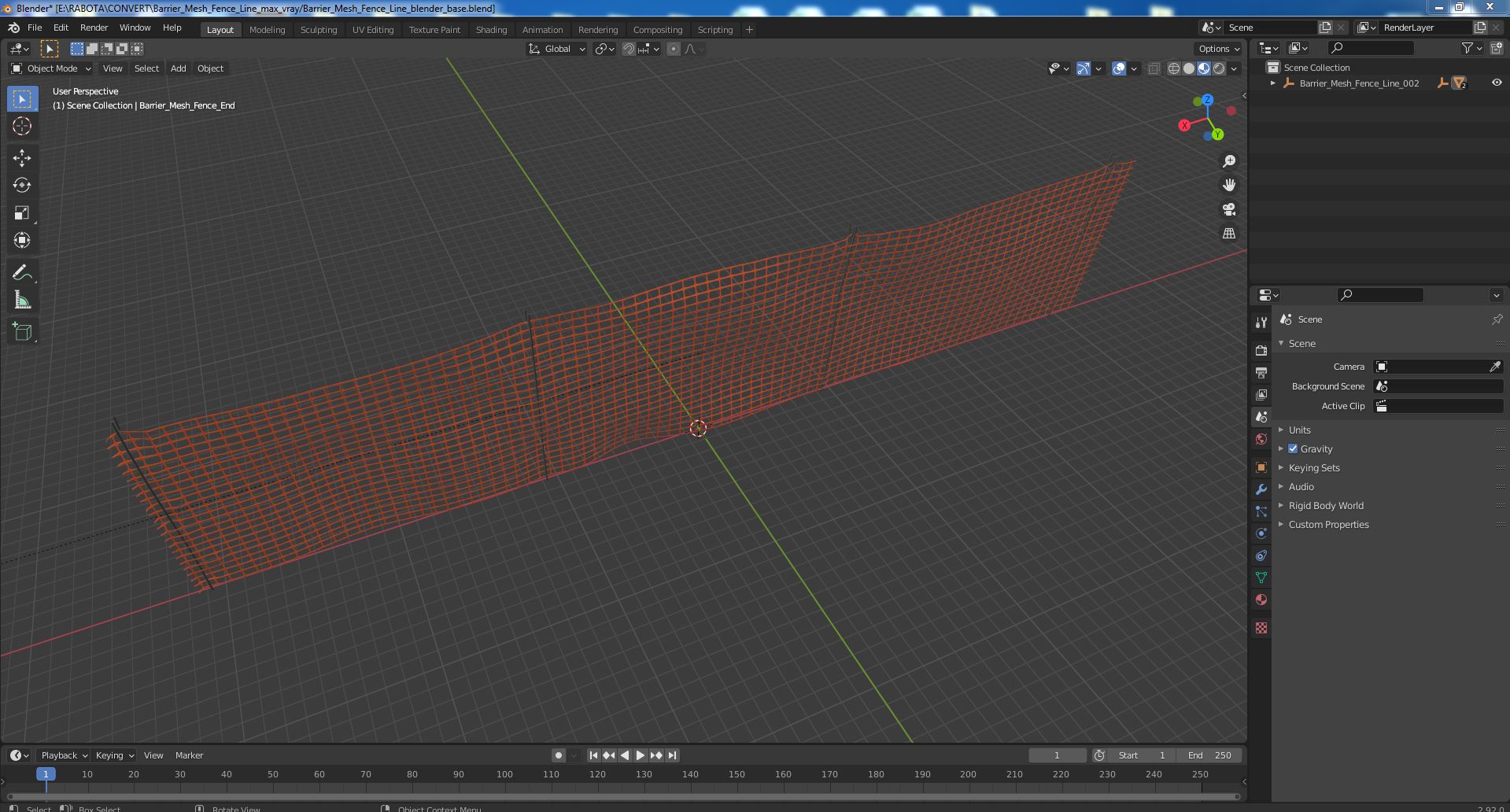Select the Cursor tool in the toolbar
The image size is (1510, 812).
click(x=22, y=126)
